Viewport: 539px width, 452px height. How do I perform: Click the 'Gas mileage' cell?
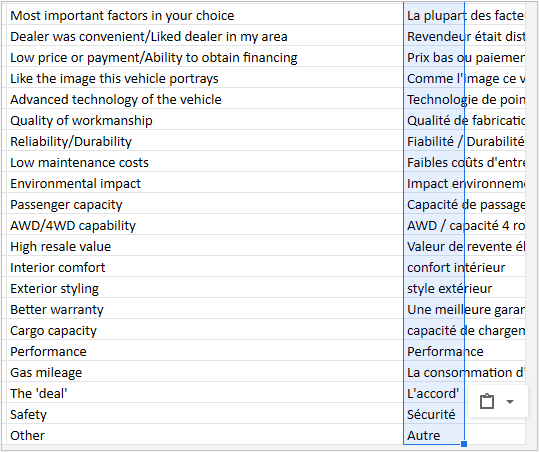coord(205,372)
